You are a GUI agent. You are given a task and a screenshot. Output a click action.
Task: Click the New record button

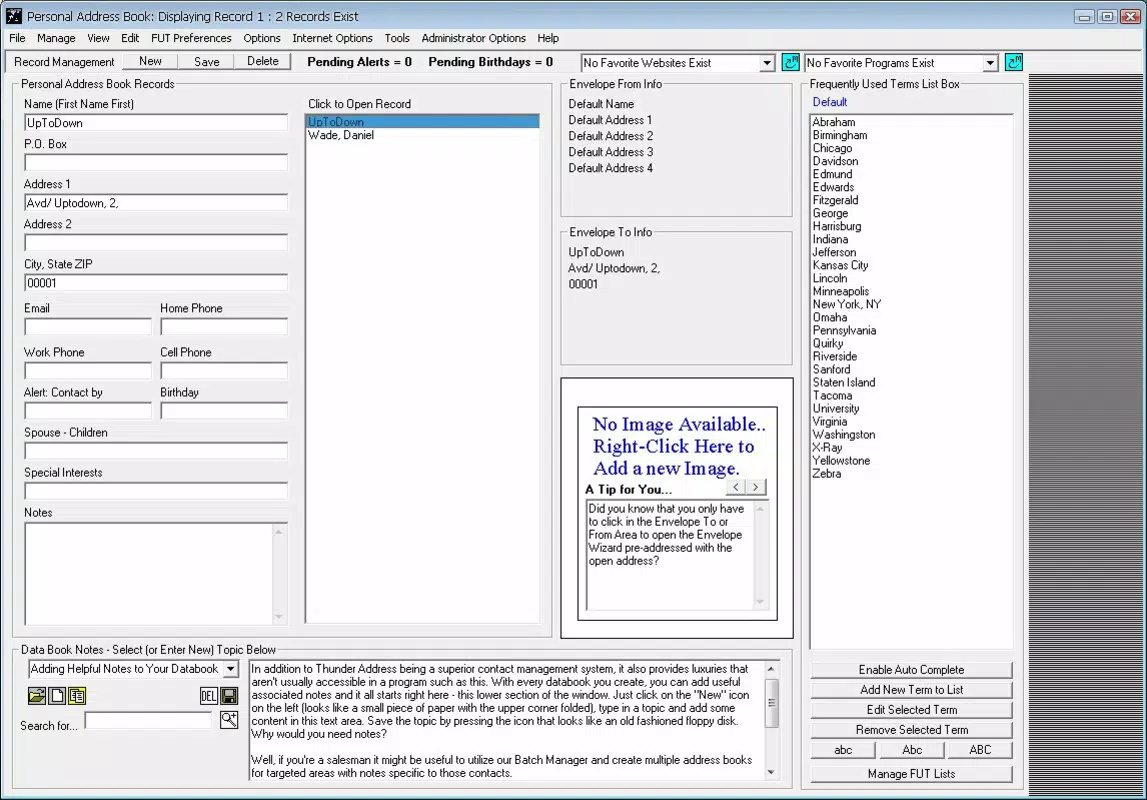(150, 61)
